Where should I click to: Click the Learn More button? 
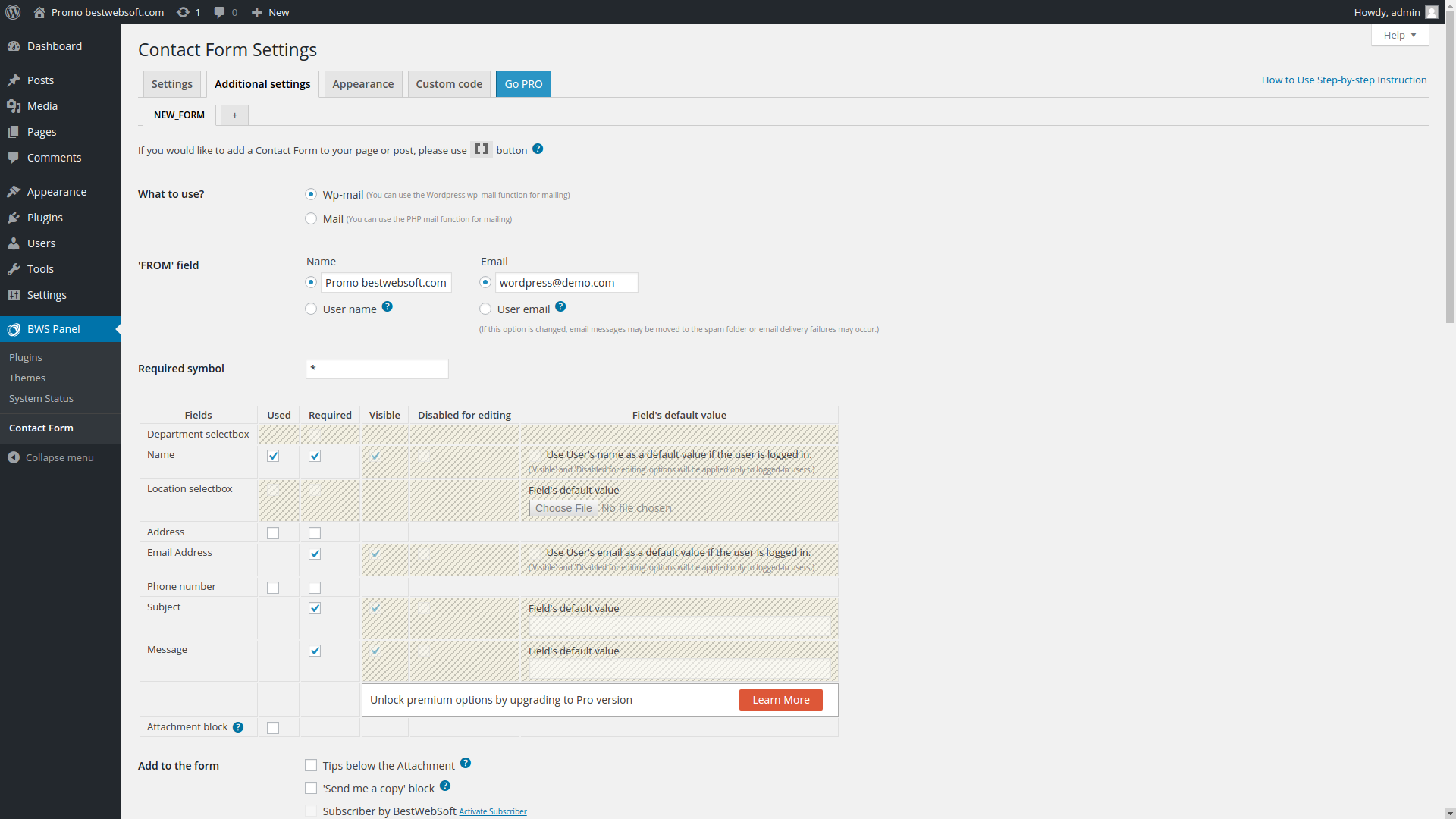click(x=780, y=700)
